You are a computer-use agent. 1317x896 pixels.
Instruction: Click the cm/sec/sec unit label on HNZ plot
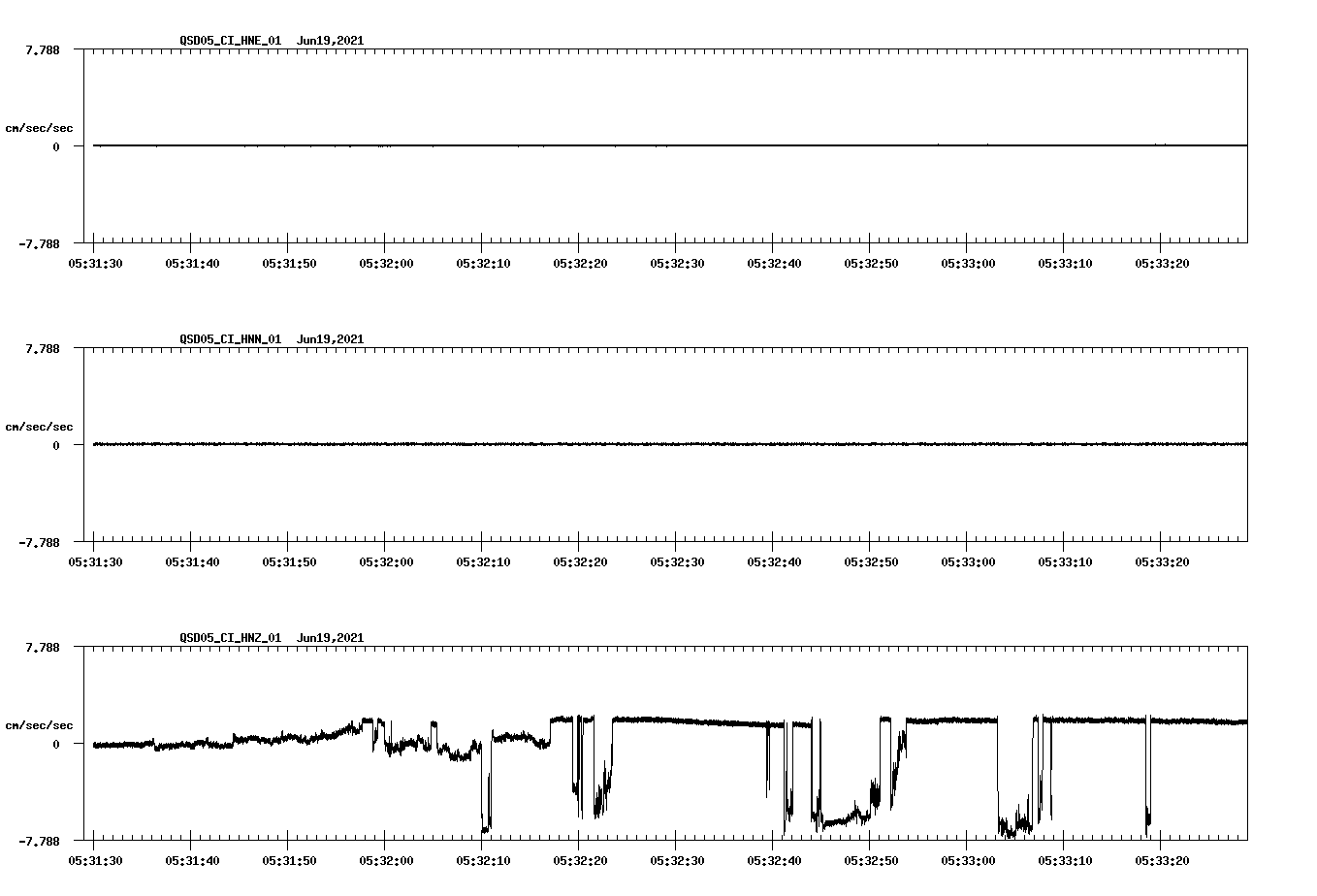tap(39, 725)
